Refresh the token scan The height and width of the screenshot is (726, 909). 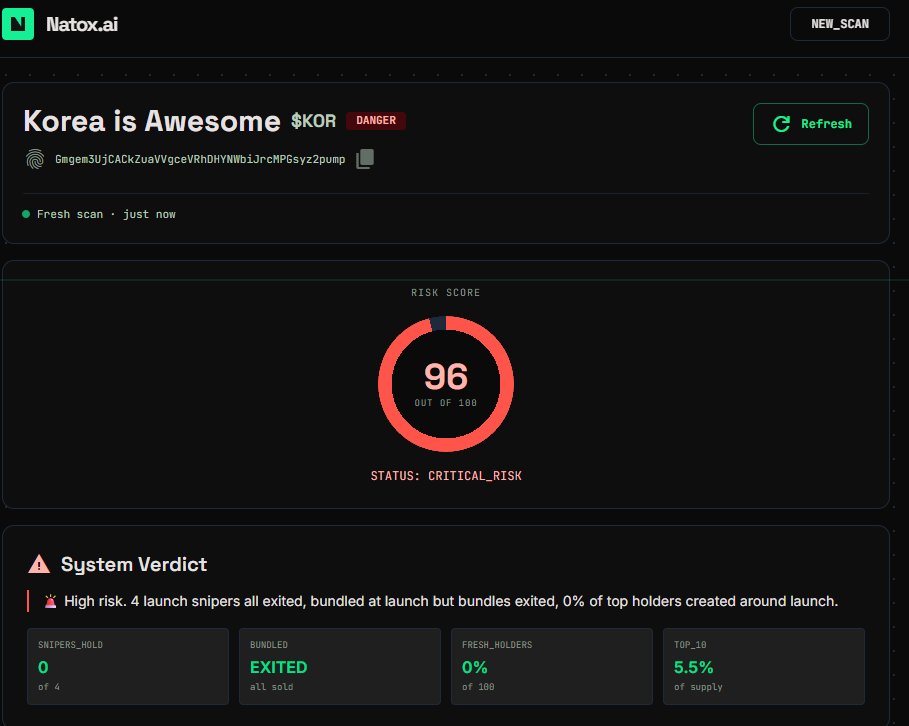(810, 124)
